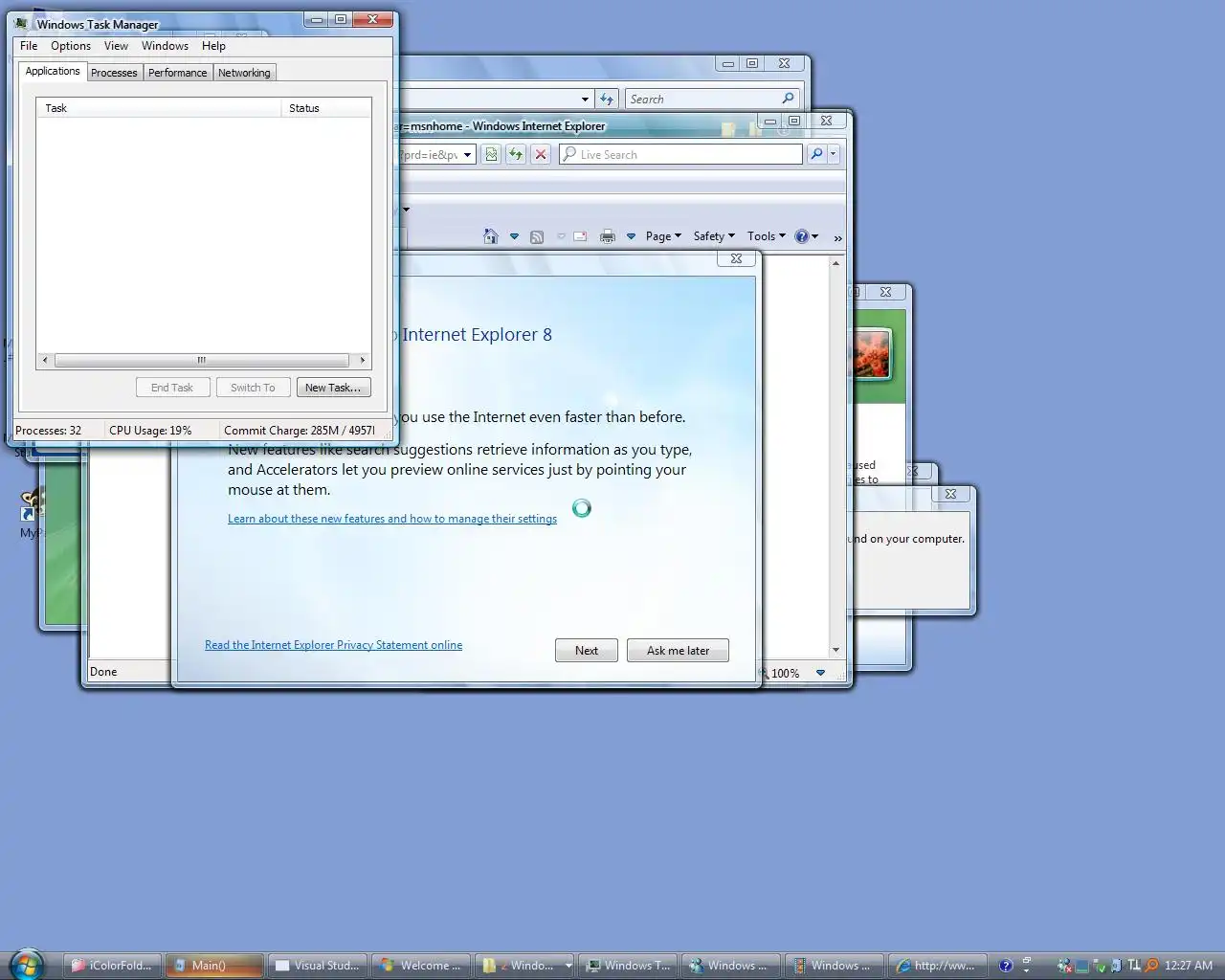Image resolution: width=1225 pixels, height=980 pixels.
Task: Click the Windows T... Task Manager taskbar button
Action: 628,966
